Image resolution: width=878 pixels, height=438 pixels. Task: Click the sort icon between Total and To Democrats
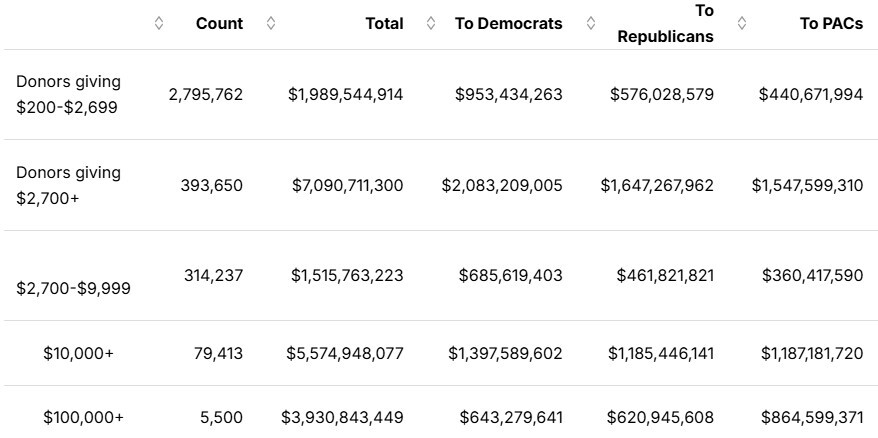431,23
